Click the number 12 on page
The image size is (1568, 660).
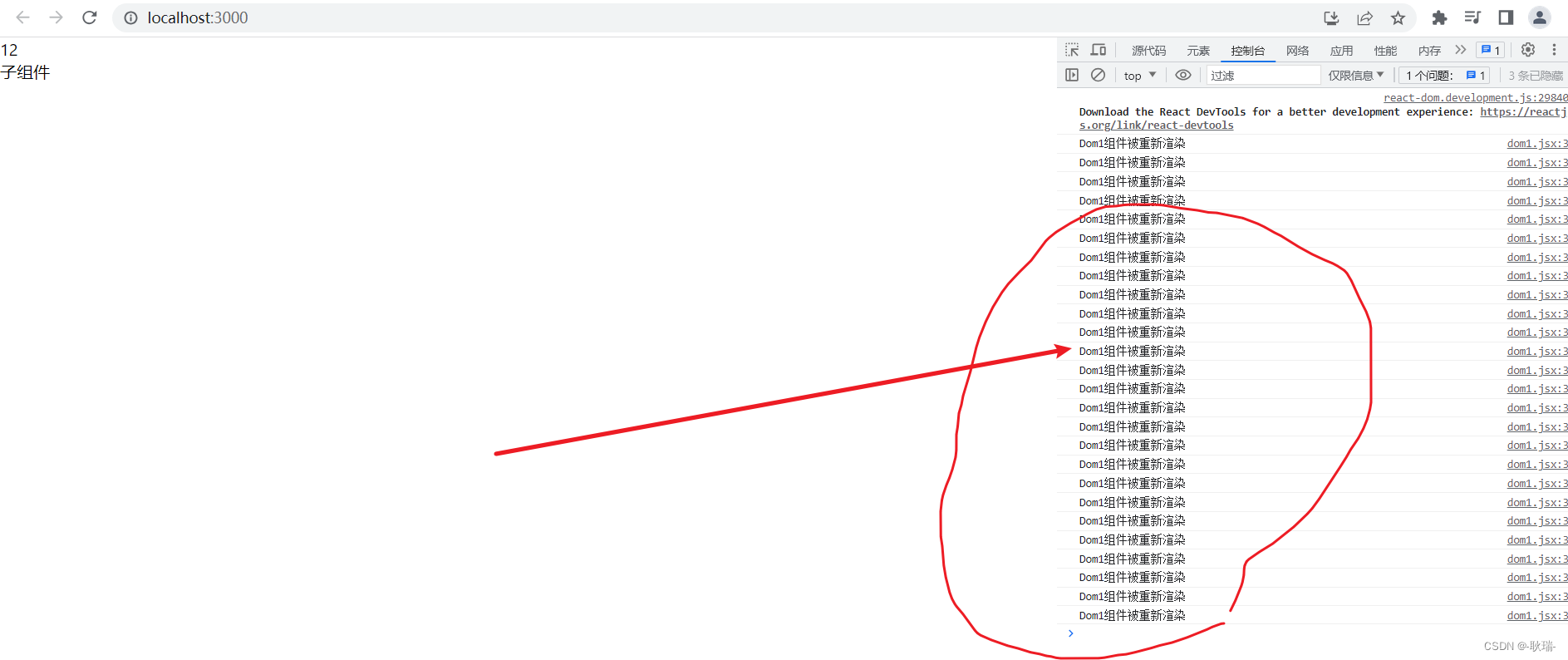[9, 50]
